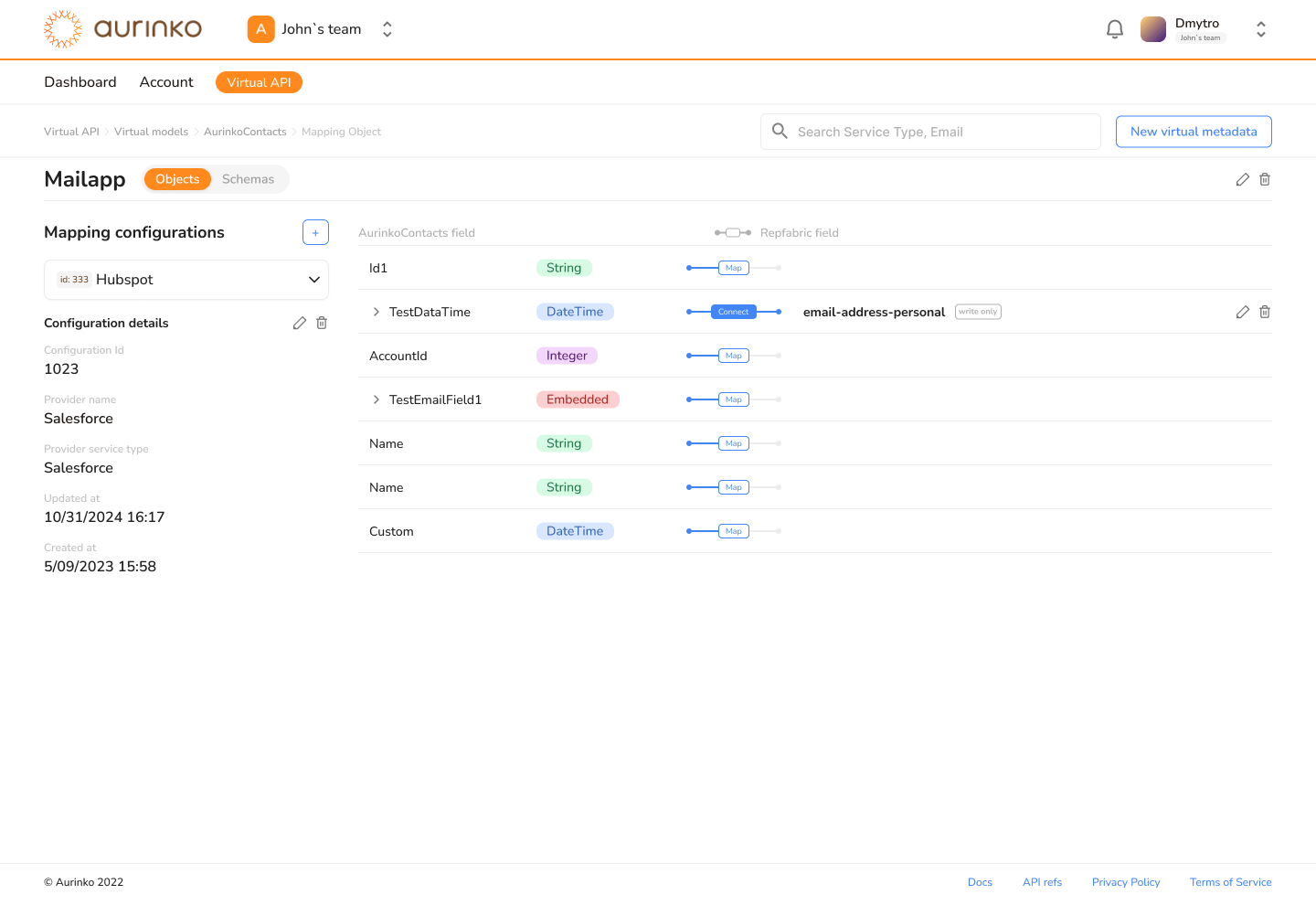Click the Search Service Type, Email field
The height and width of the screenshot is (905, 1316).
click(x=929, y=131)
